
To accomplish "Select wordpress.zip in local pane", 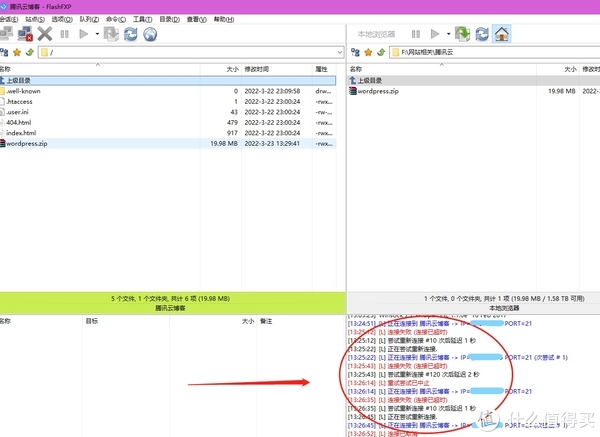I will 474,91.
